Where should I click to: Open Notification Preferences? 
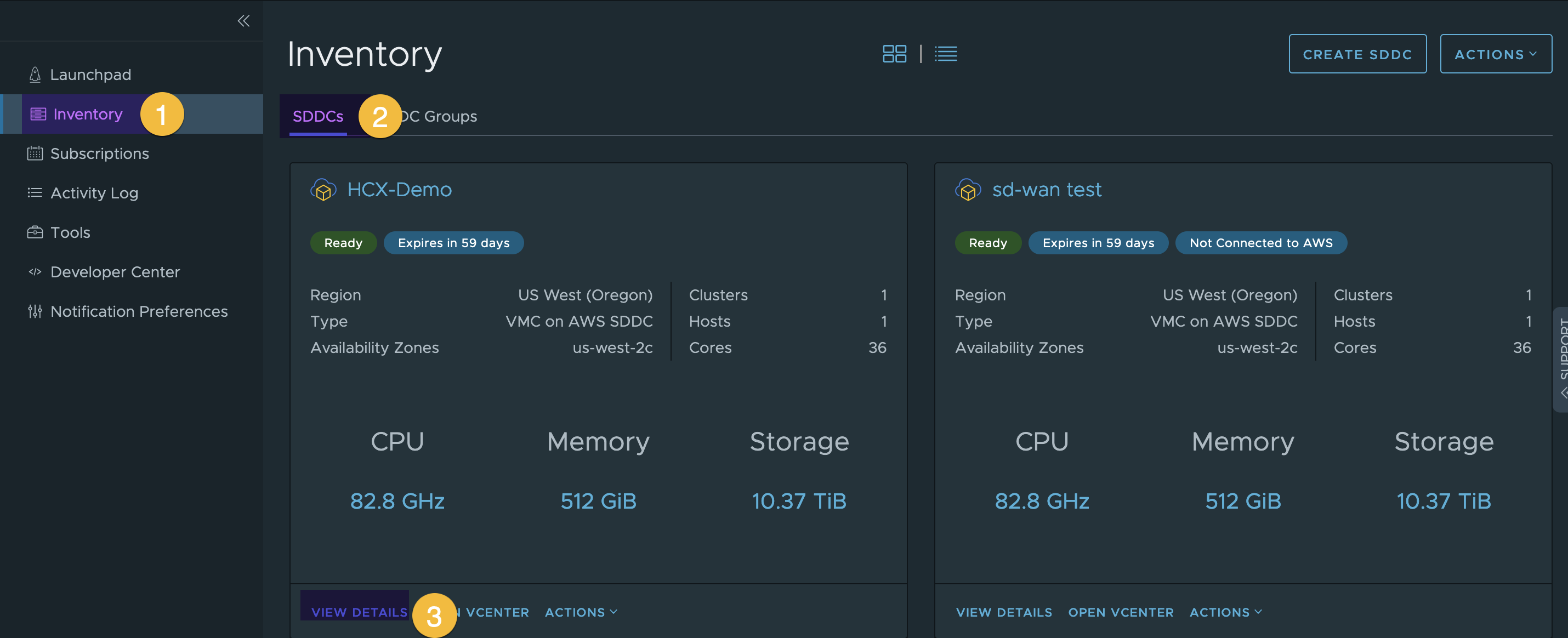pyautogui.click(x=139, y=312)
